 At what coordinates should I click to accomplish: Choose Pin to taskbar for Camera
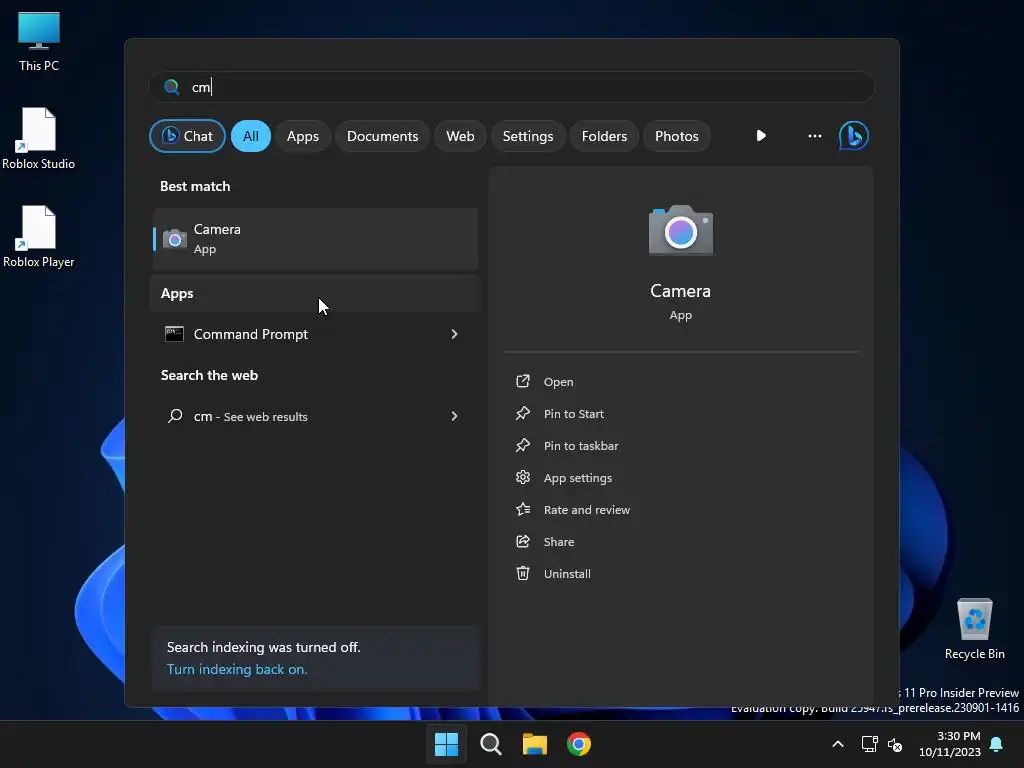[x=581, y=445]
